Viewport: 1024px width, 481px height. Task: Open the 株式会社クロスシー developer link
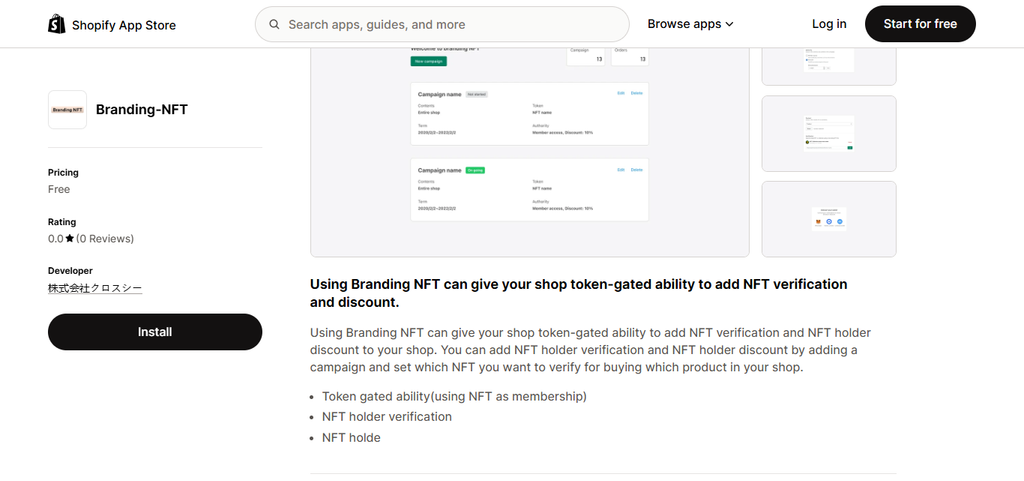click(95, 288)
